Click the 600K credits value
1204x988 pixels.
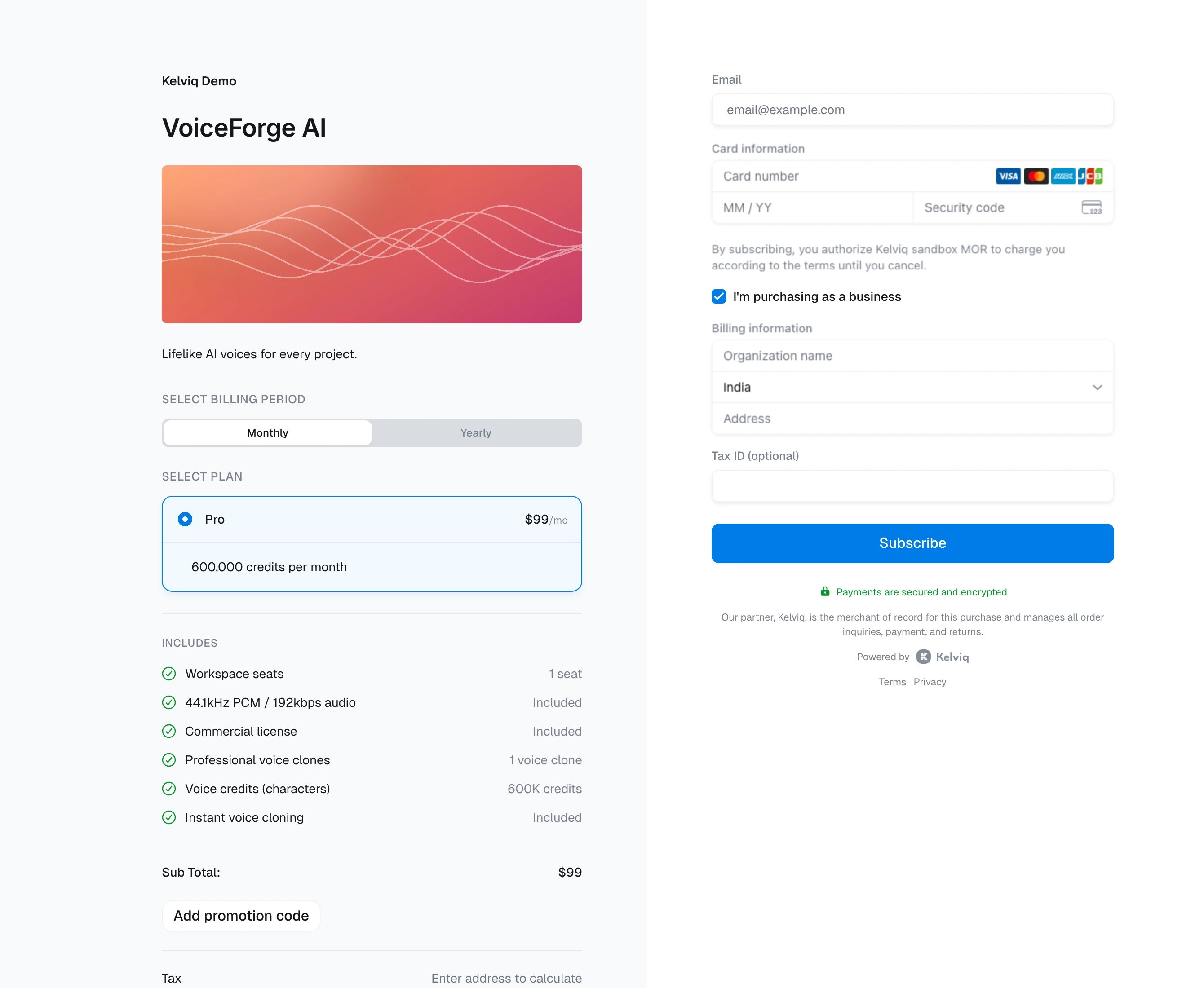pos(544,789)
